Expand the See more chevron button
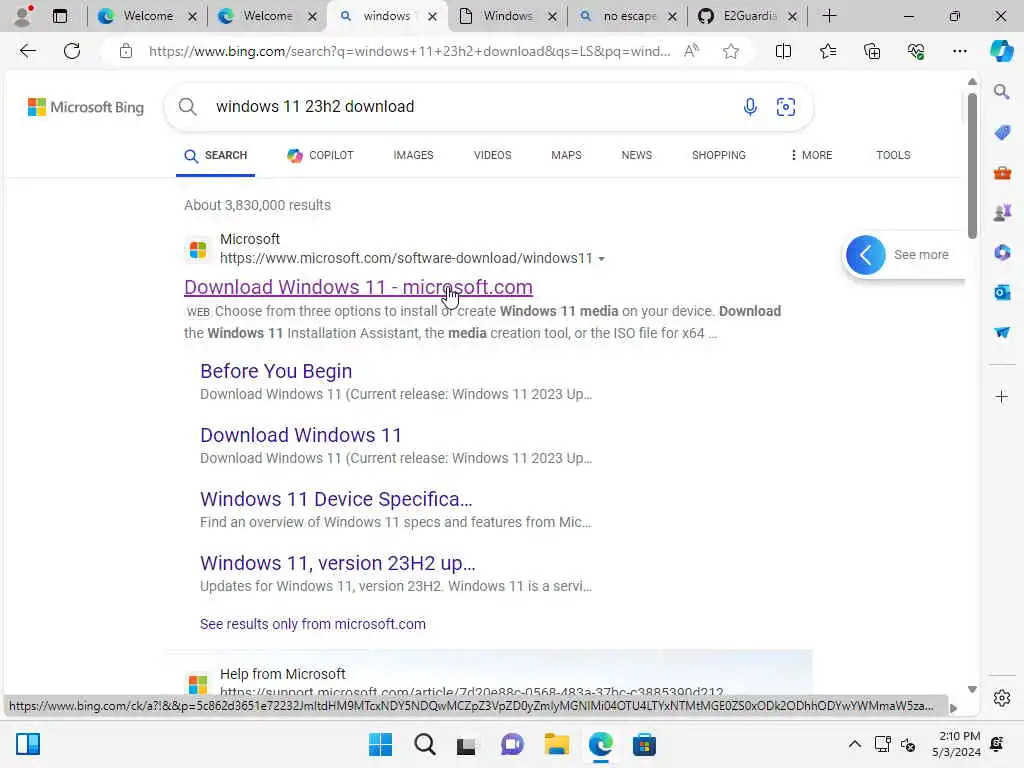Viewport: 1024px width, 768px height. 865,255
